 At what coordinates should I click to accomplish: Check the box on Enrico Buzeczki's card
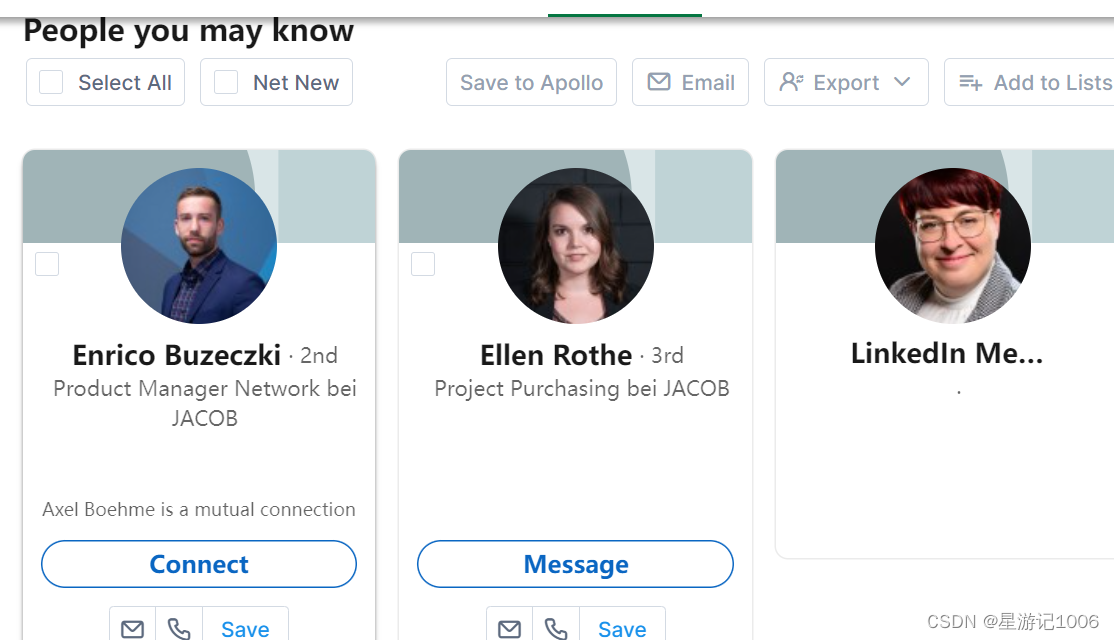tap(47, 264)
